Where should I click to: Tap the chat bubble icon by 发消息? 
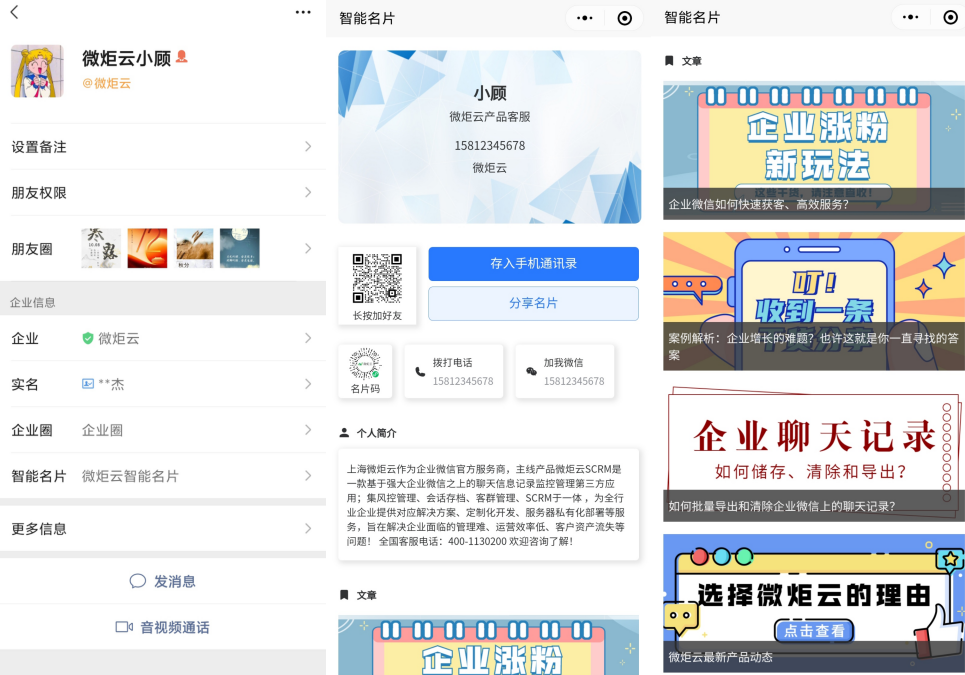(x=138, y=581)
